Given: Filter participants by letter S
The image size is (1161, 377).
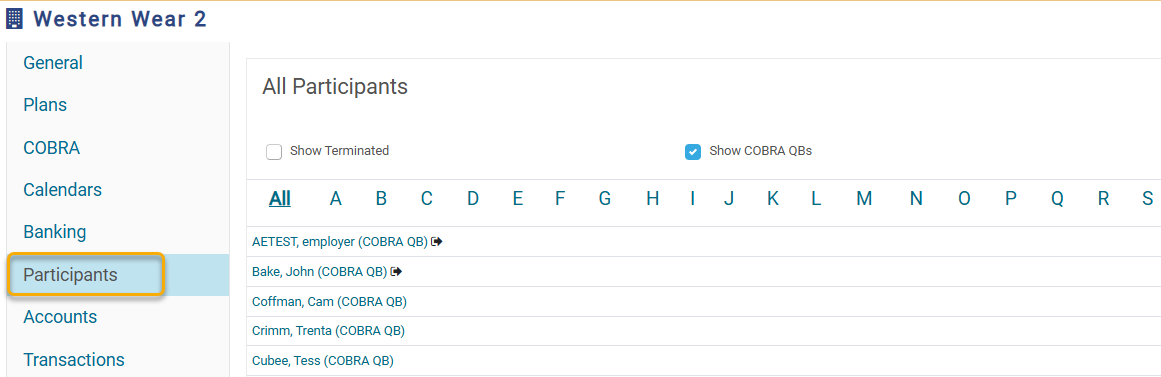Looking at the screenshot, I should click(1147, 198).
